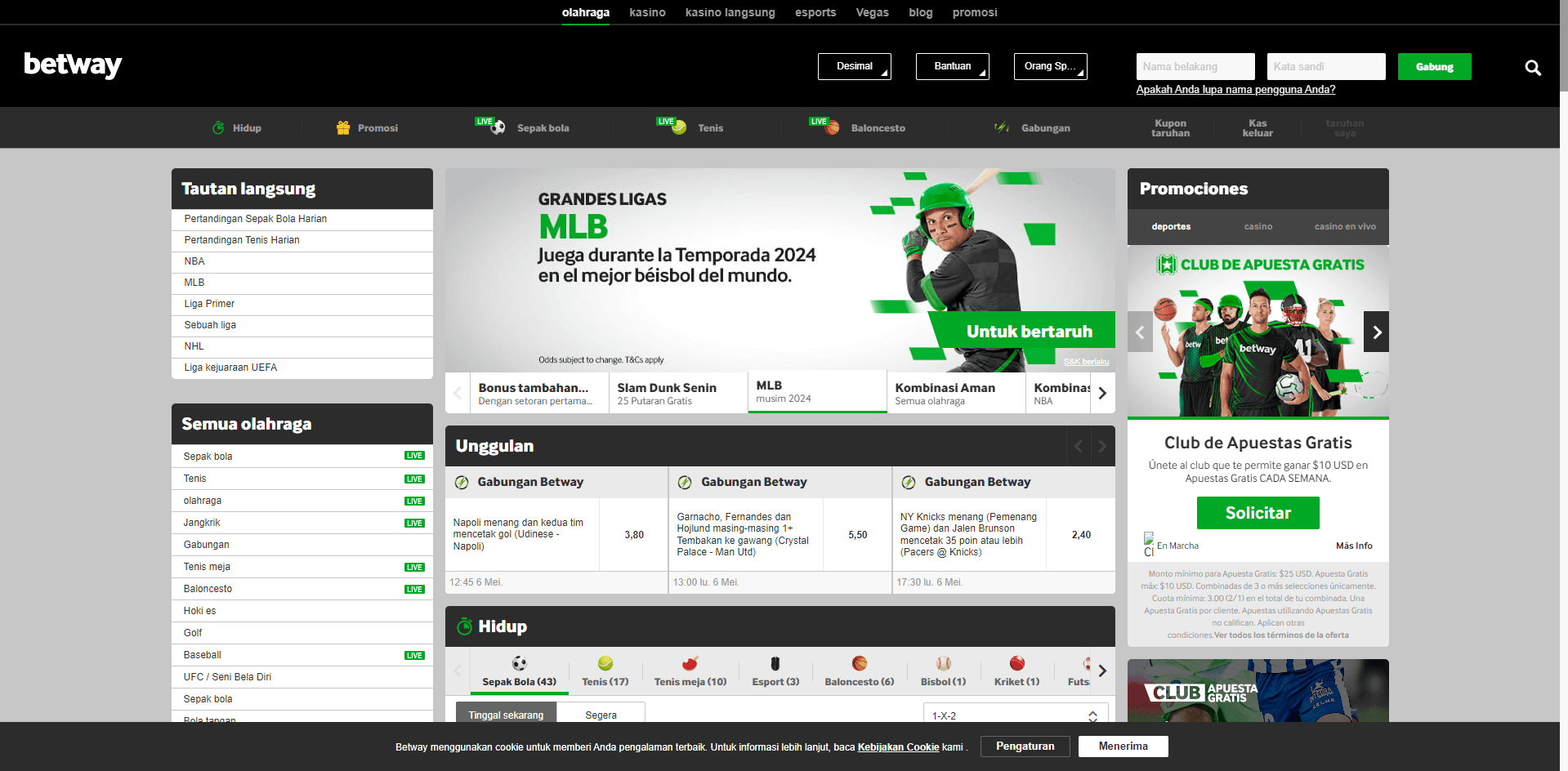Click the live Baloncesto ball icon
1568x771 pixels.
[832, 127]
